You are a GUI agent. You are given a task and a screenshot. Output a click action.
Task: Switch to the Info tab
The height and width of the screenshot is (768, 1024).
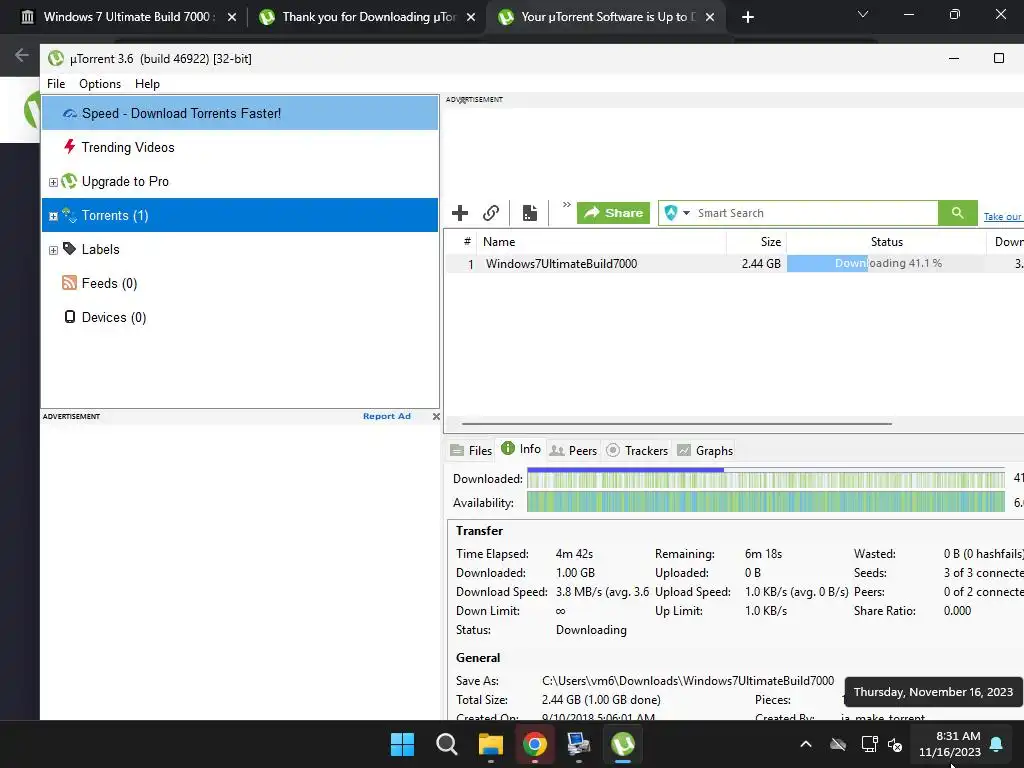point(521,449)
